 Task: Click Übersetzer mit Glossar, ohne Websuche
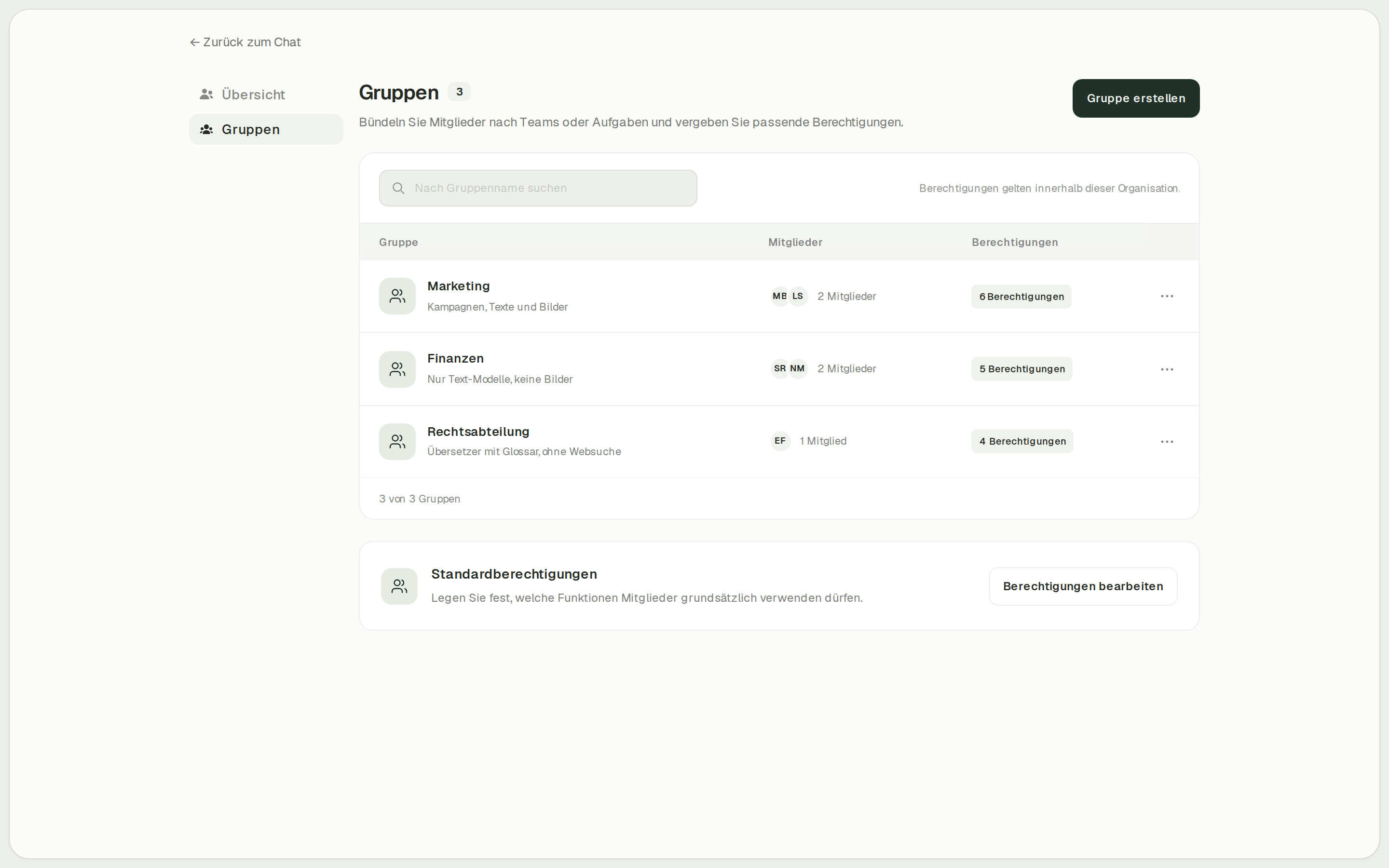[524, 451]
